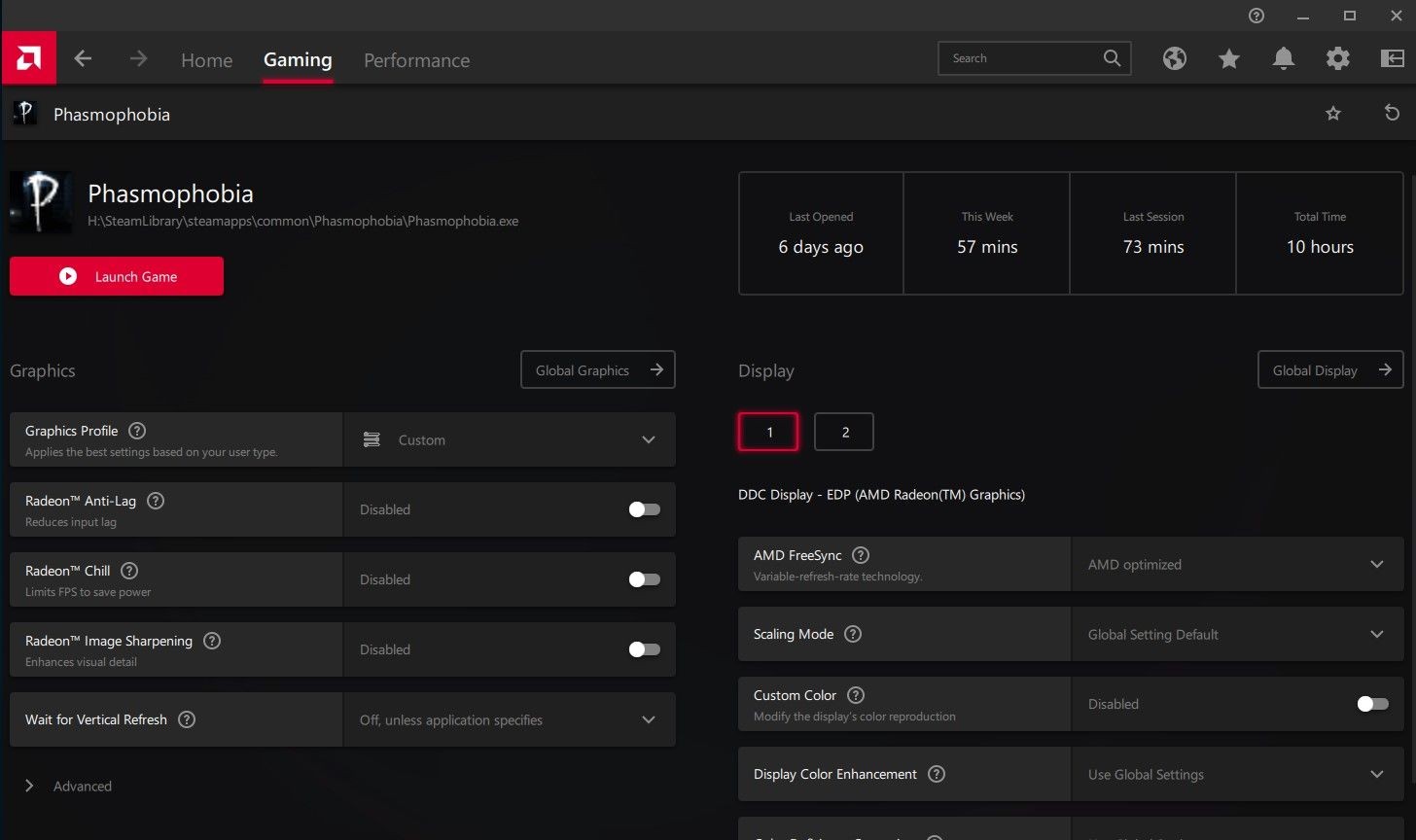Show help for AMD FreeSync
1416x840 pixels.
860,555
